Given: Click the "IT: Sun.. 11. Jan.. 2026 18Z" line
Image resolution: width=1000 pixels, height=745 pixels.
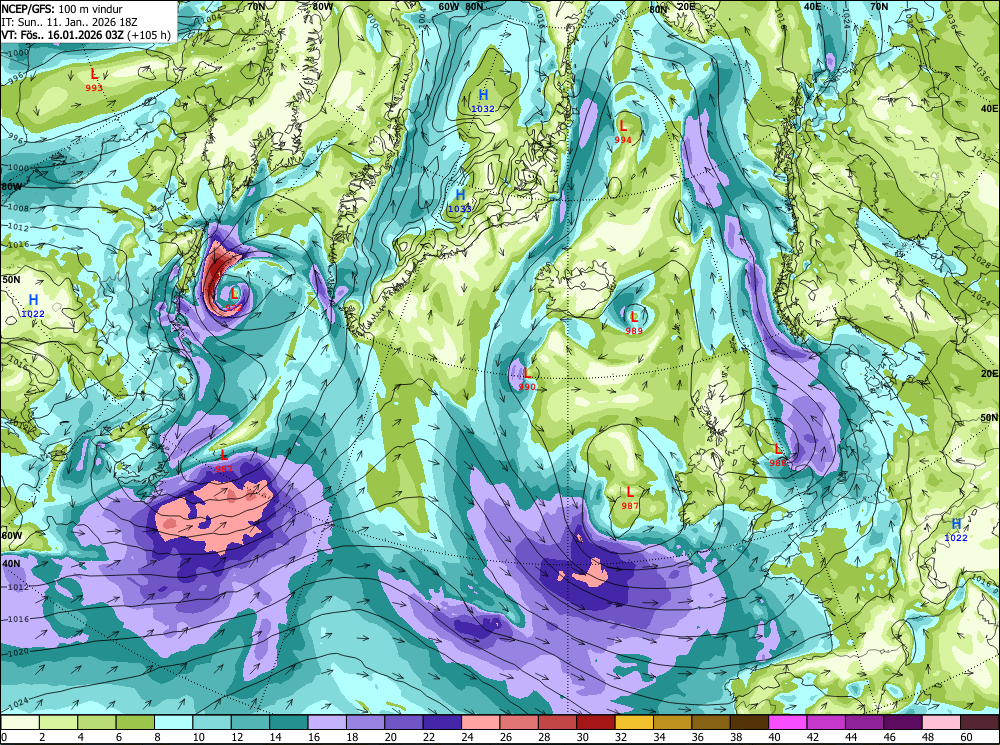Looking at the screenshot, I should pos(70,22).
